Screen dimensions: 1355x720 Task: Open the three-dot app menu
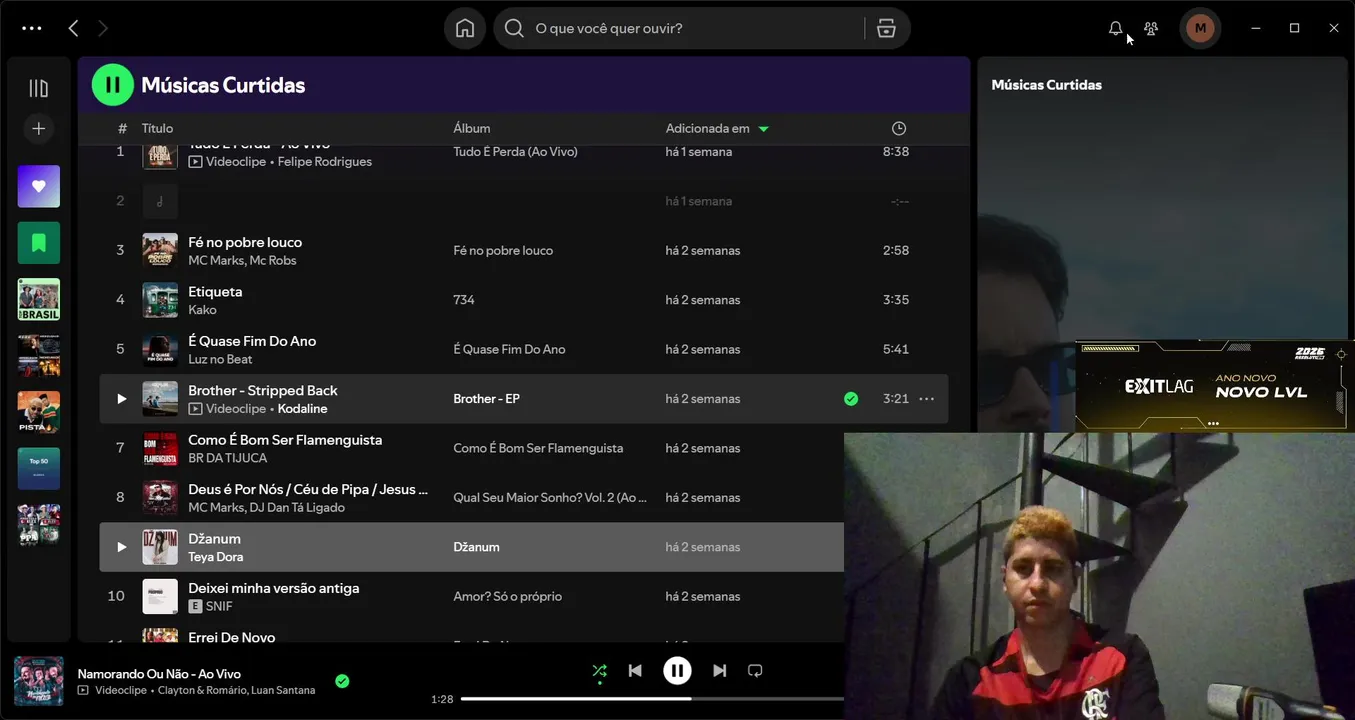coord(32,28)
